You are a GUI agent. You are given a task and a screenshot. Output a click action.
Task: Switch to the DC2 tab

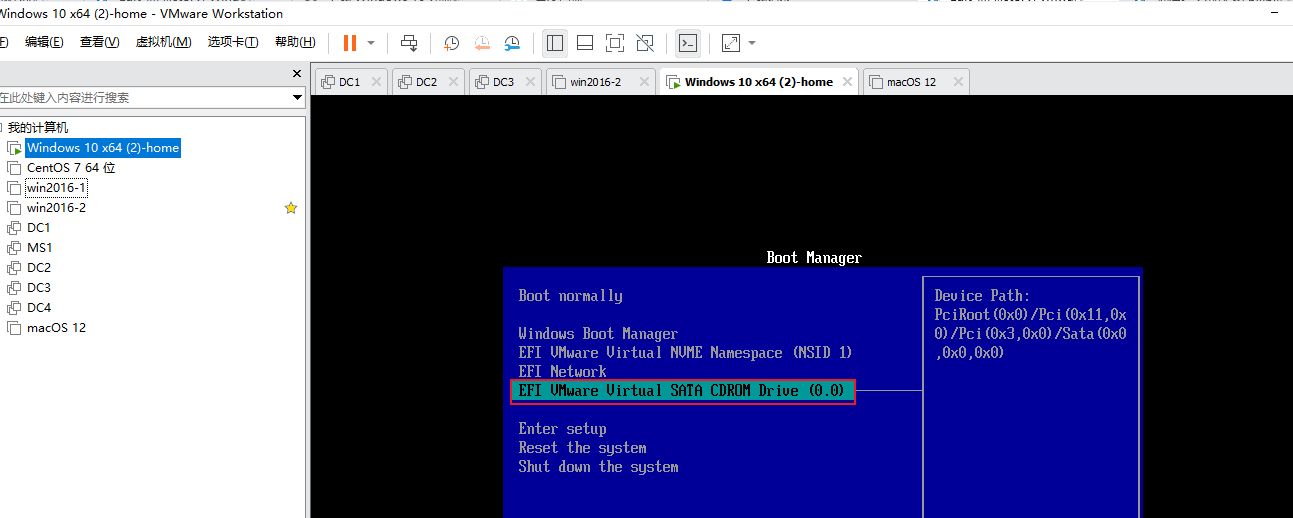(x=426, y=82)
